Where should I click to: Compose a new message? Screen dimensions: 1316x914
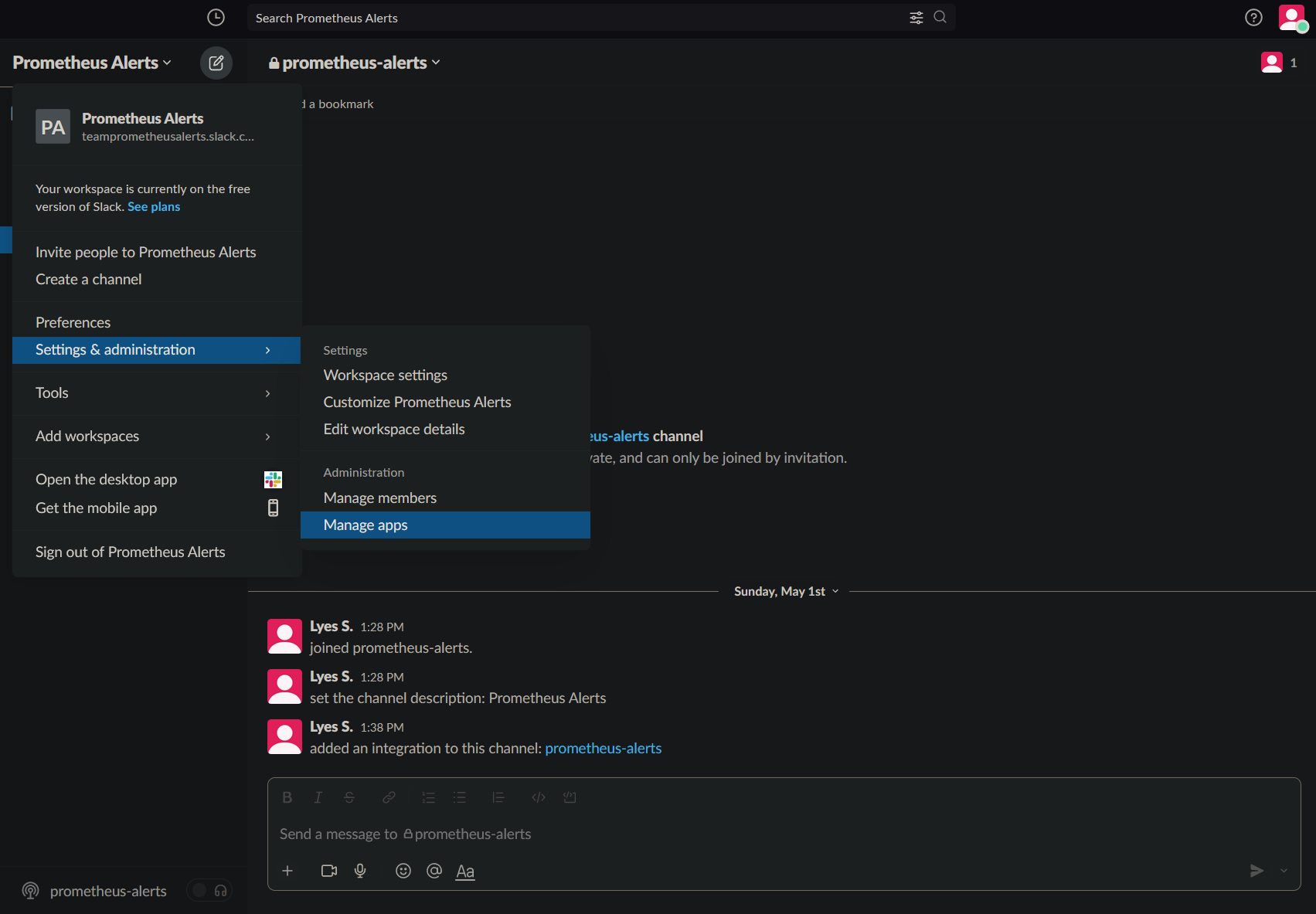[x=216, y=63]
